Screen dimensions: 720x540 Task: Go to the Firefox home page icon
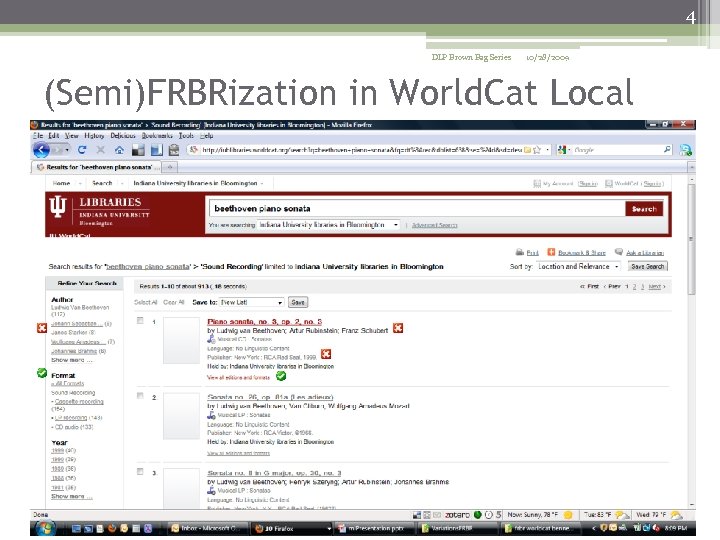[119, 150]
